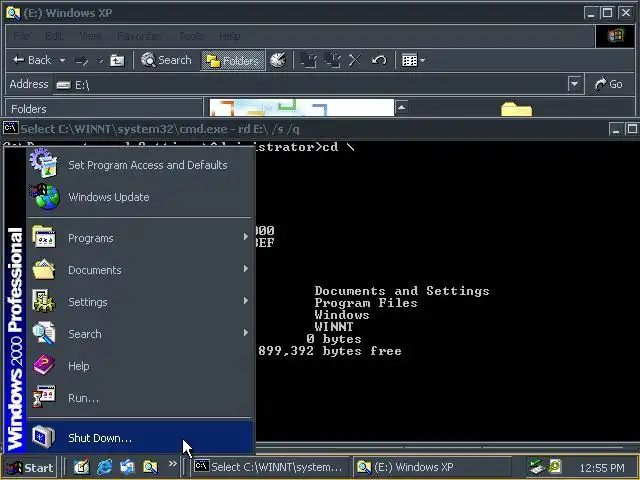
Task: Open Set Program Access and Defaults
Action: (x=140, y=165)
